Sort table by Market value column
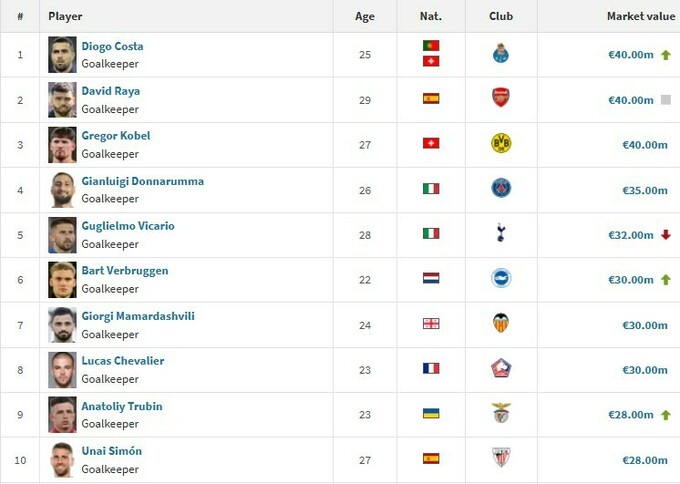Image resolution: width=680 pixels, height=484 pixels. click(x=640, y=16)
